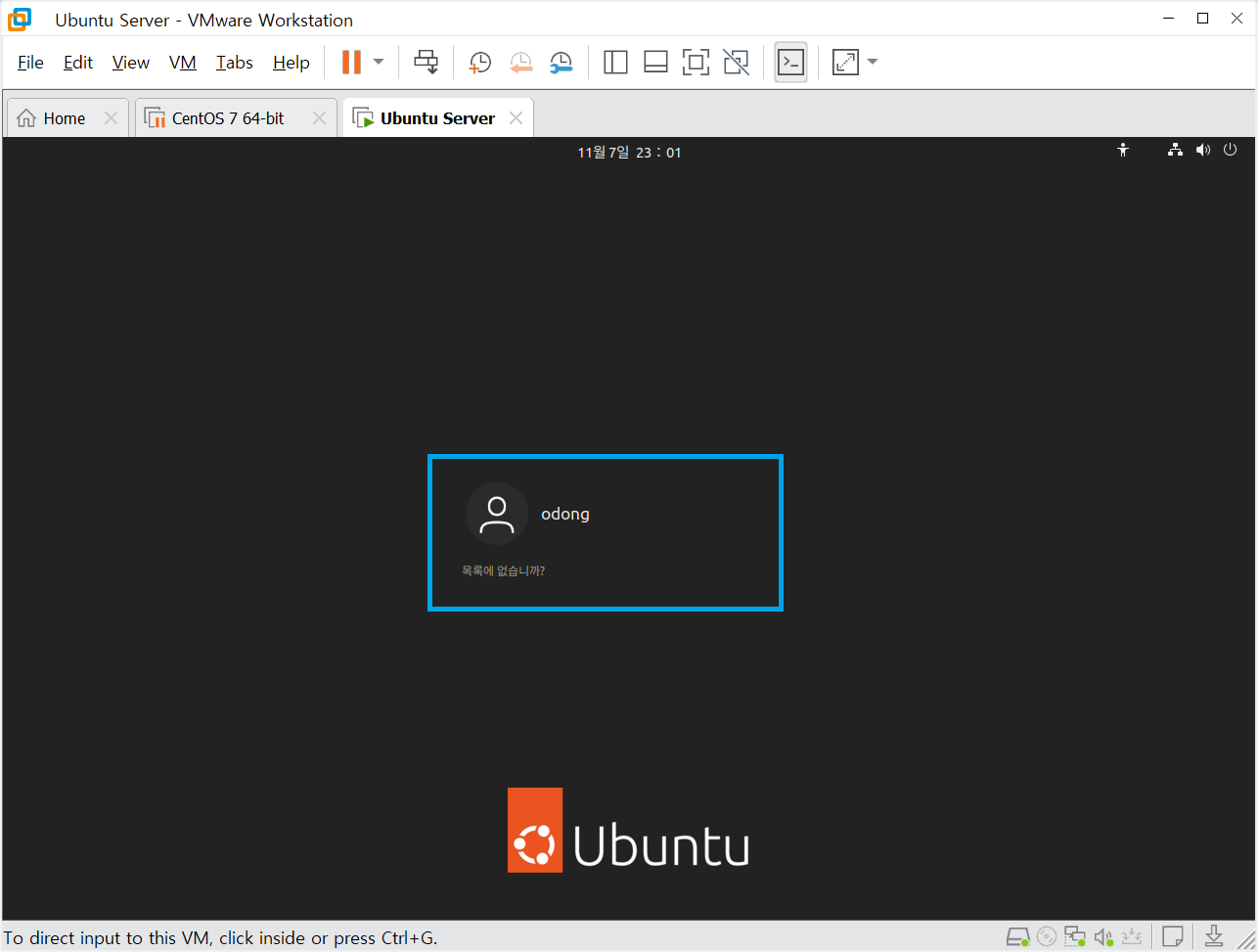
Task: Click the window resize grip corner
Action: pos(1247,940)
